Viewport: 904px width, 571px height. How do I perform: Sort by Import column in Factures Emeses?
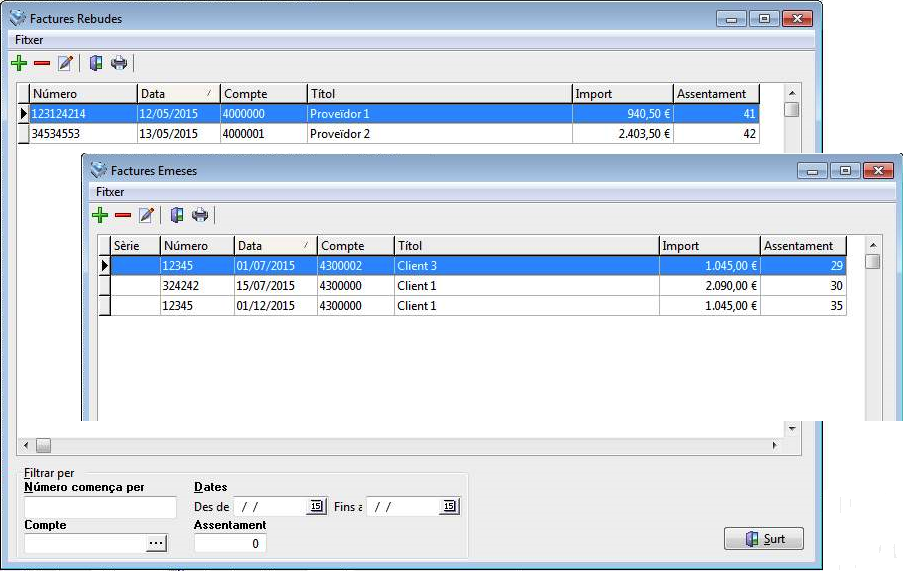click(x=710, y=246)
